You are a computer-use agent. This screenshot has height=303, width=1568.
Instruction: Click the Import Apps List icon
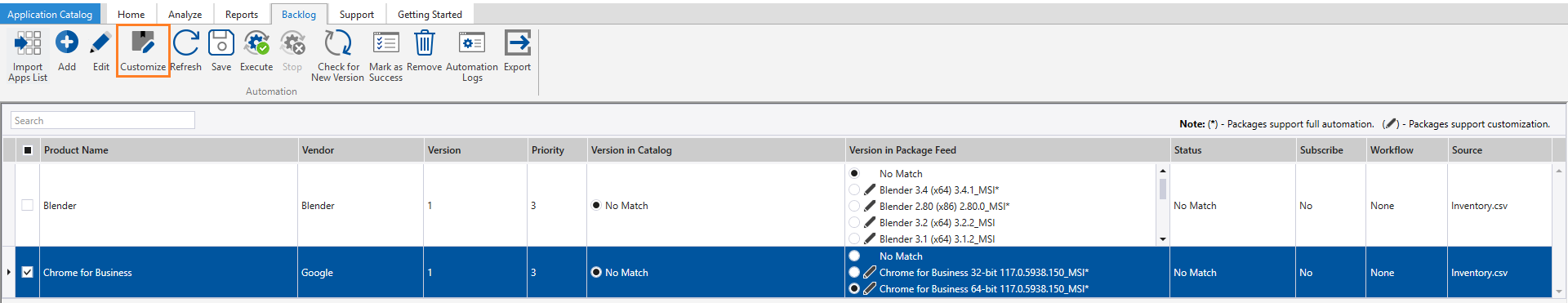(28, 42)
